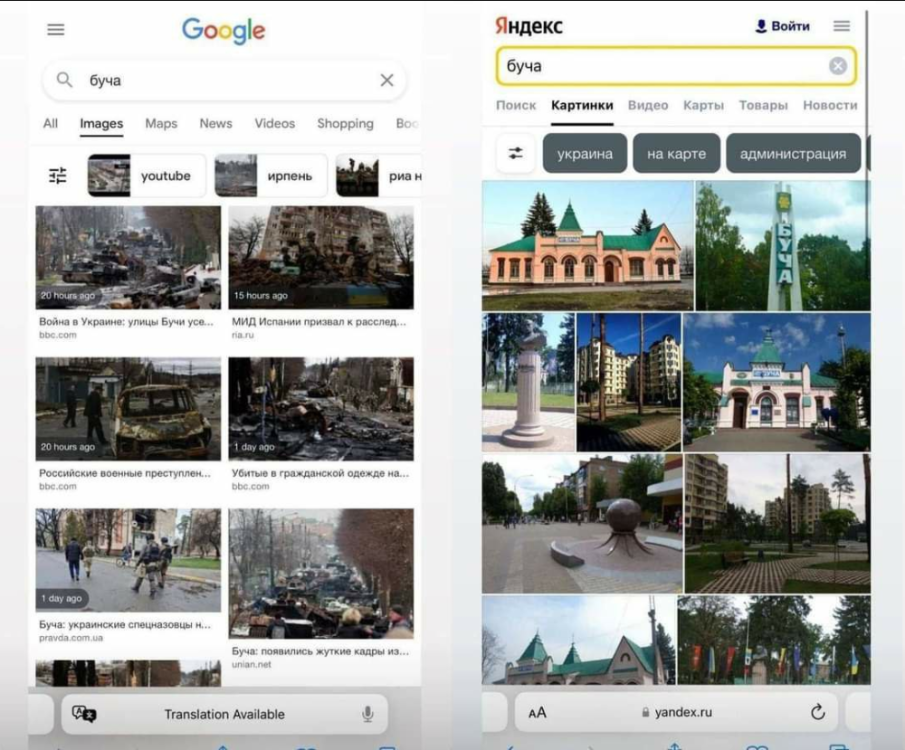Open the Google hamburger menu
The height and width of the screenshot is (750, 905).
click(x=56, y=29)
